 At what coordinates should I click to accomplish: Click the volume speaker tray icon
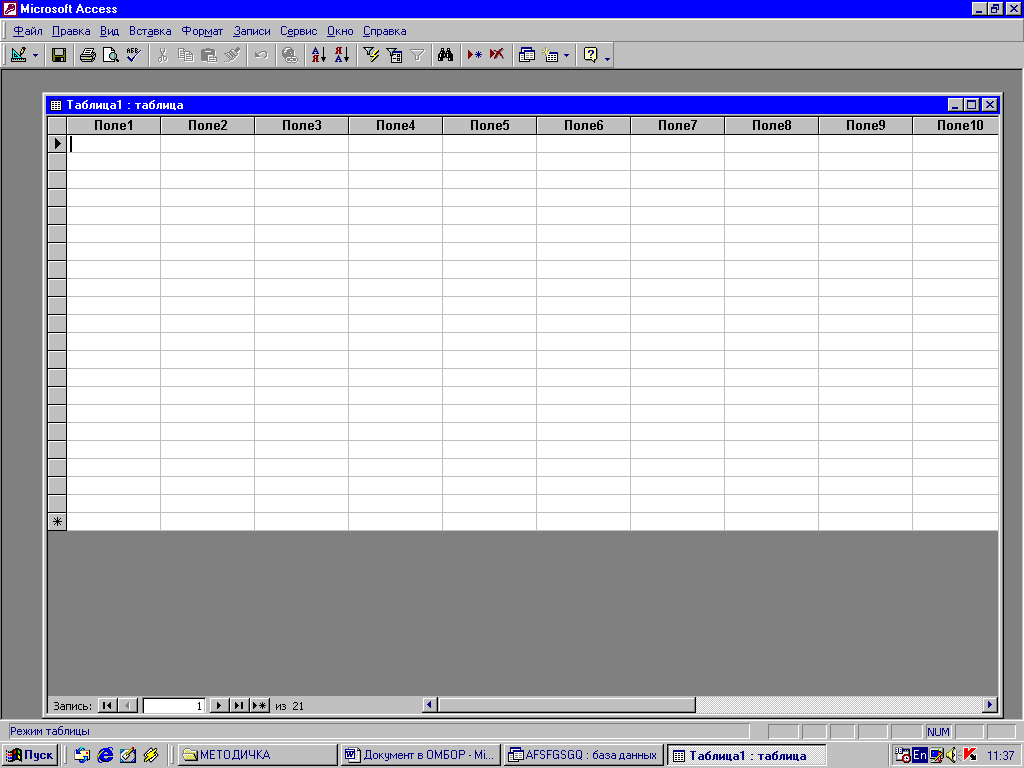coord(952,755)
